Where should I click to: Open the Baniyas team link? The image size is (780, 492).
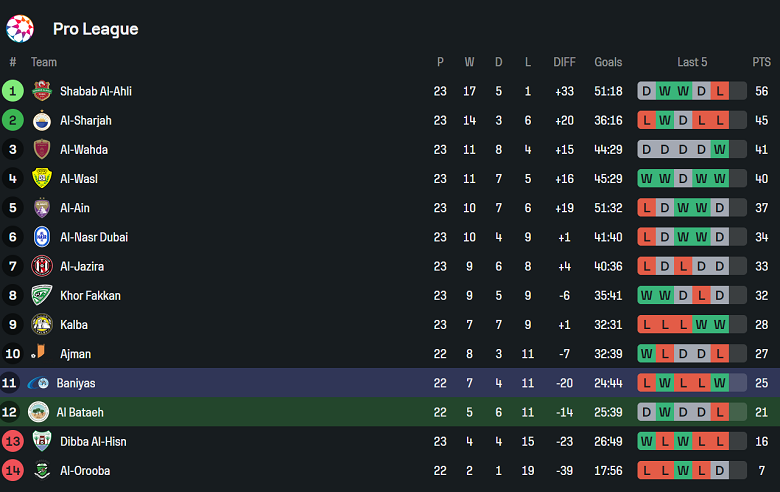[76, 383]
